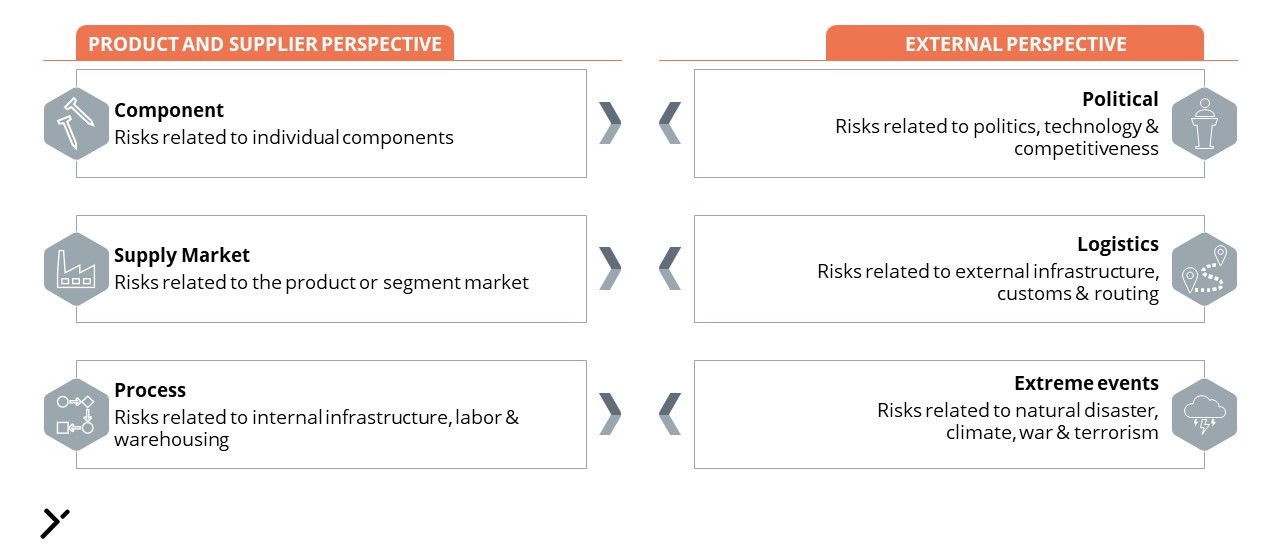
Task: Click the Component heading text
Action: click(169, 110)
